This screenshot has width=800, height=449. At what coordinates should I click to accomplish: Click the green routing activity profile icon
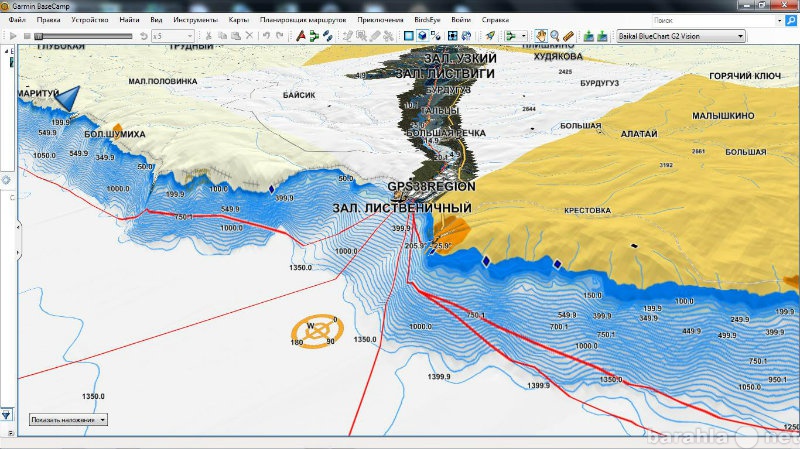[511, 36]
